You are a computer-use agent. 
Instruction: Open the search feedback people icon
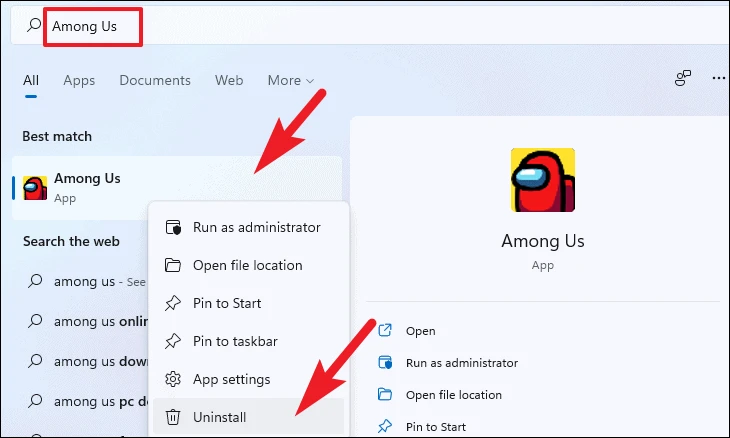pos(683,78)
